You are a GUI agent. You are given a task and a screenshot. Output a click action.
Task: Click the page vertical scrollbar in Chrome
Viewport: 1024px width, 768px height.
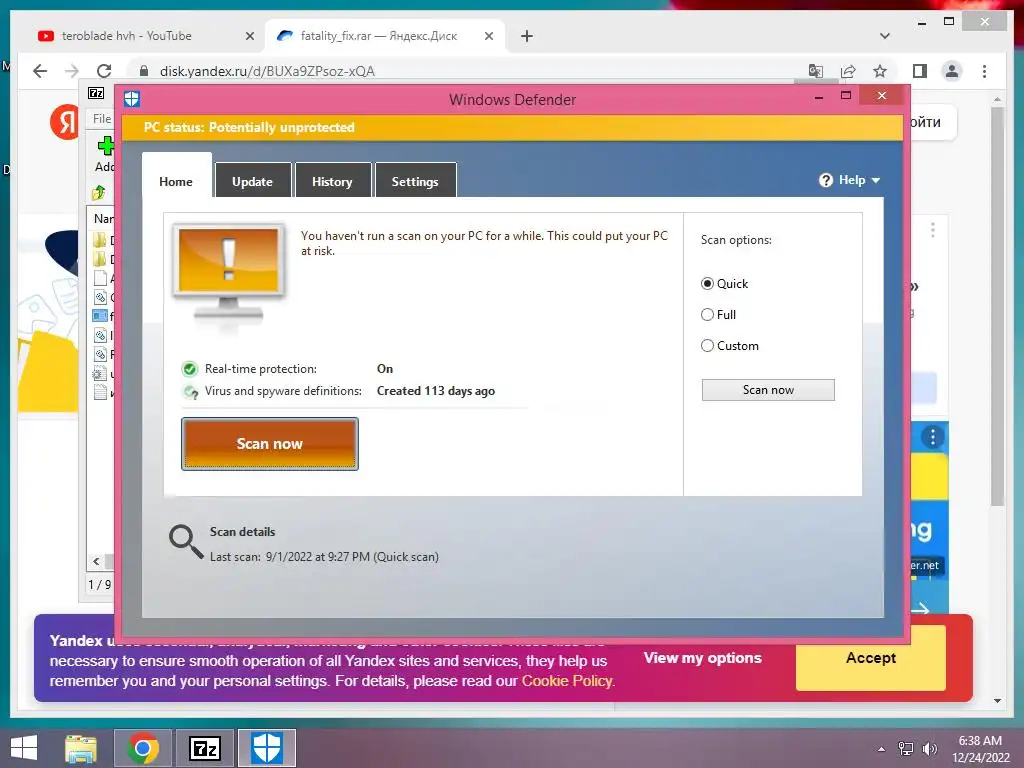[997, 307]
